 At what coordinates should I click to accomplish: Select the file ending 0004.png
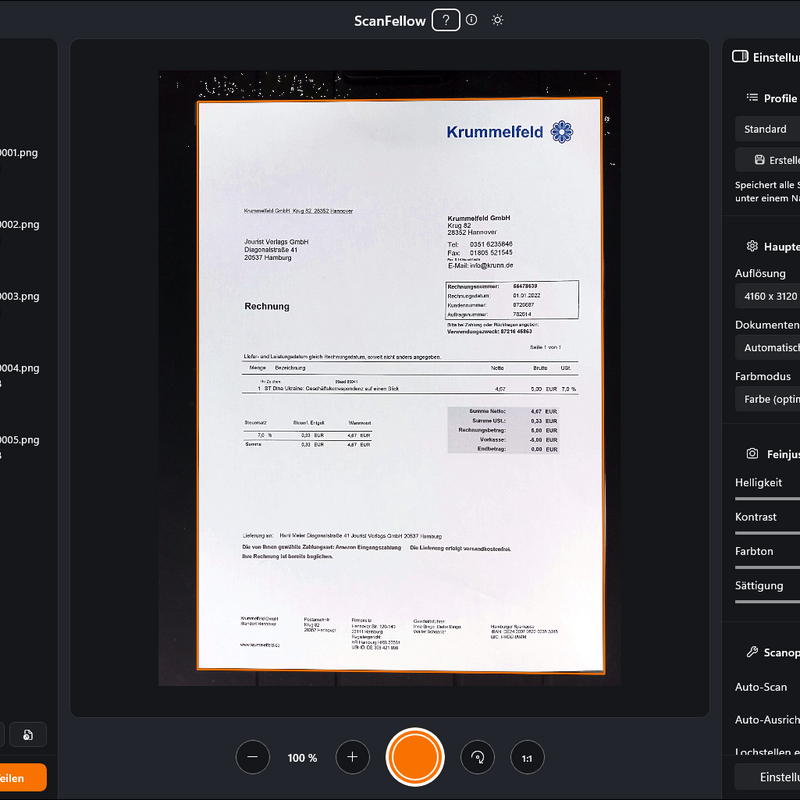tap(19, 368)
